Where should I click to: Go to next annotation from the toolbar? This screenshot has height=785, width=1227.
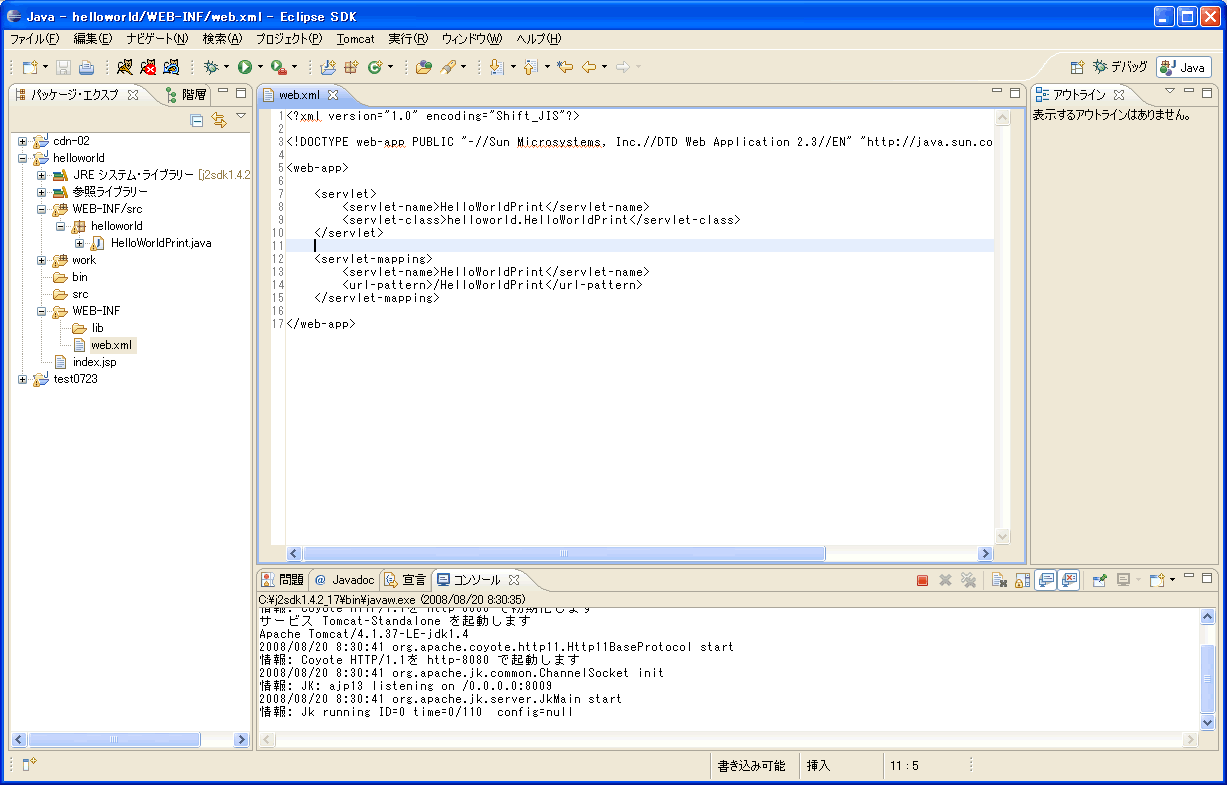[497, 67]
